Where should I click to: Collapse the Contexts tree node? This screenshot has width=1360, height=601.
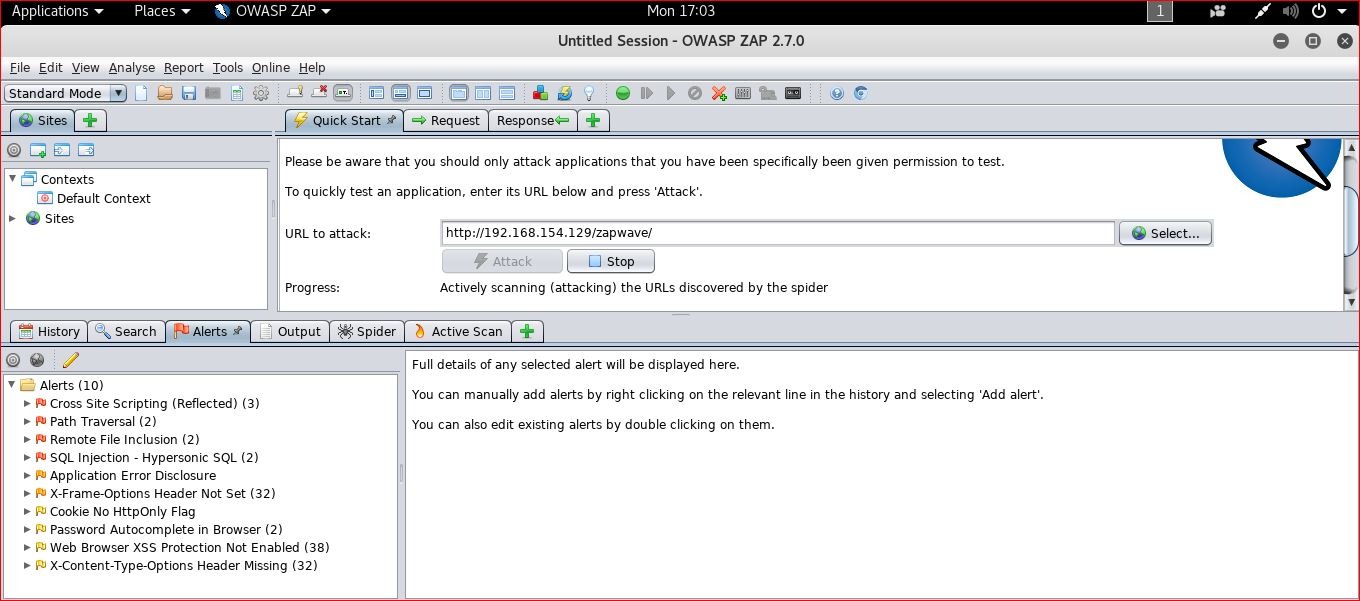[x=13, y=179]
